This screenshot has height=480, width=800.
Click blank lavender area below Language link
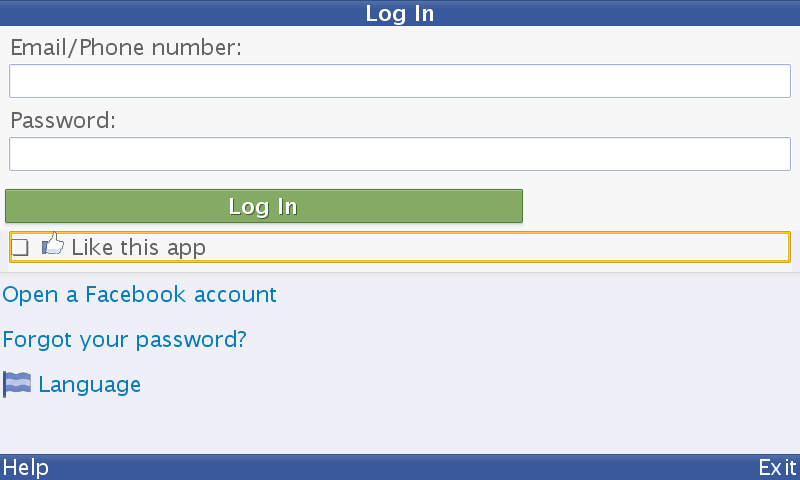point(400,426)
